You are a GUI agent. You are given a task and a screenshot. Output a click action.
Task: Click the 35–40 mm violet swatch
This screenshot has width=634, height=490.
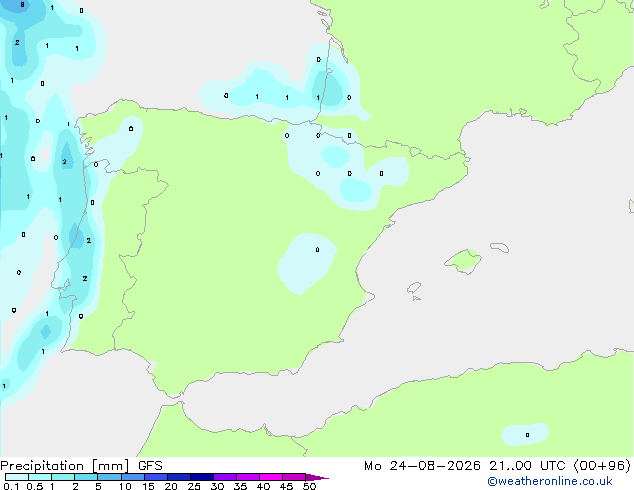[x=247, y=477]
